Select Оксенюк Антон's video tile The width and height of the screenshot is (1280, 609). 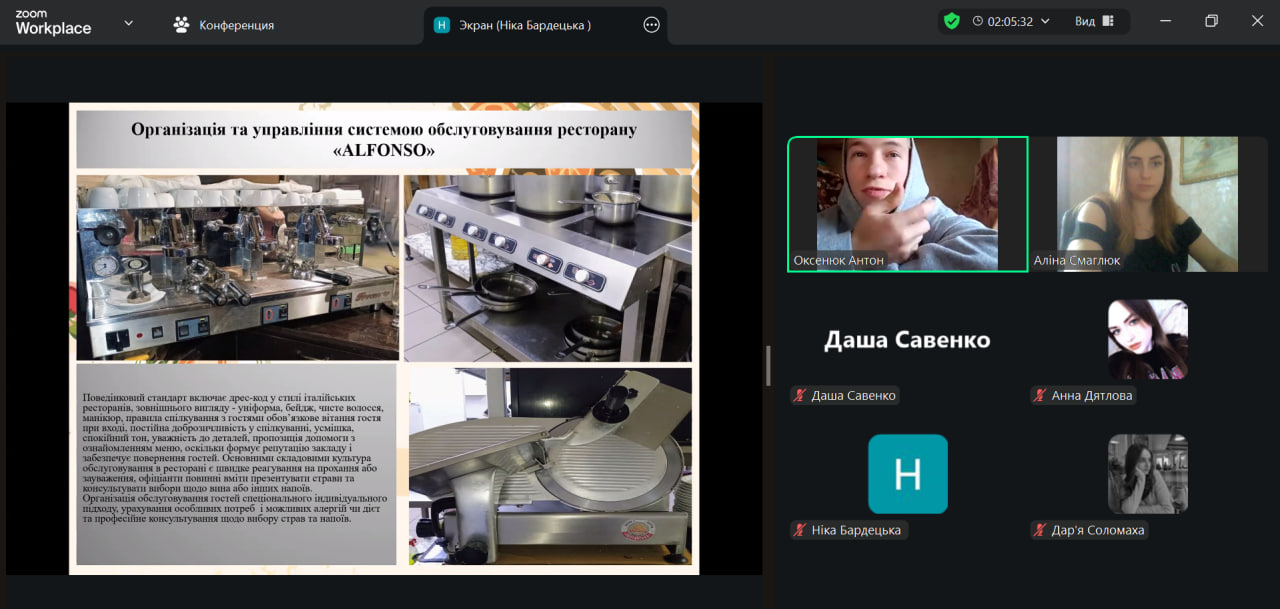907,204
